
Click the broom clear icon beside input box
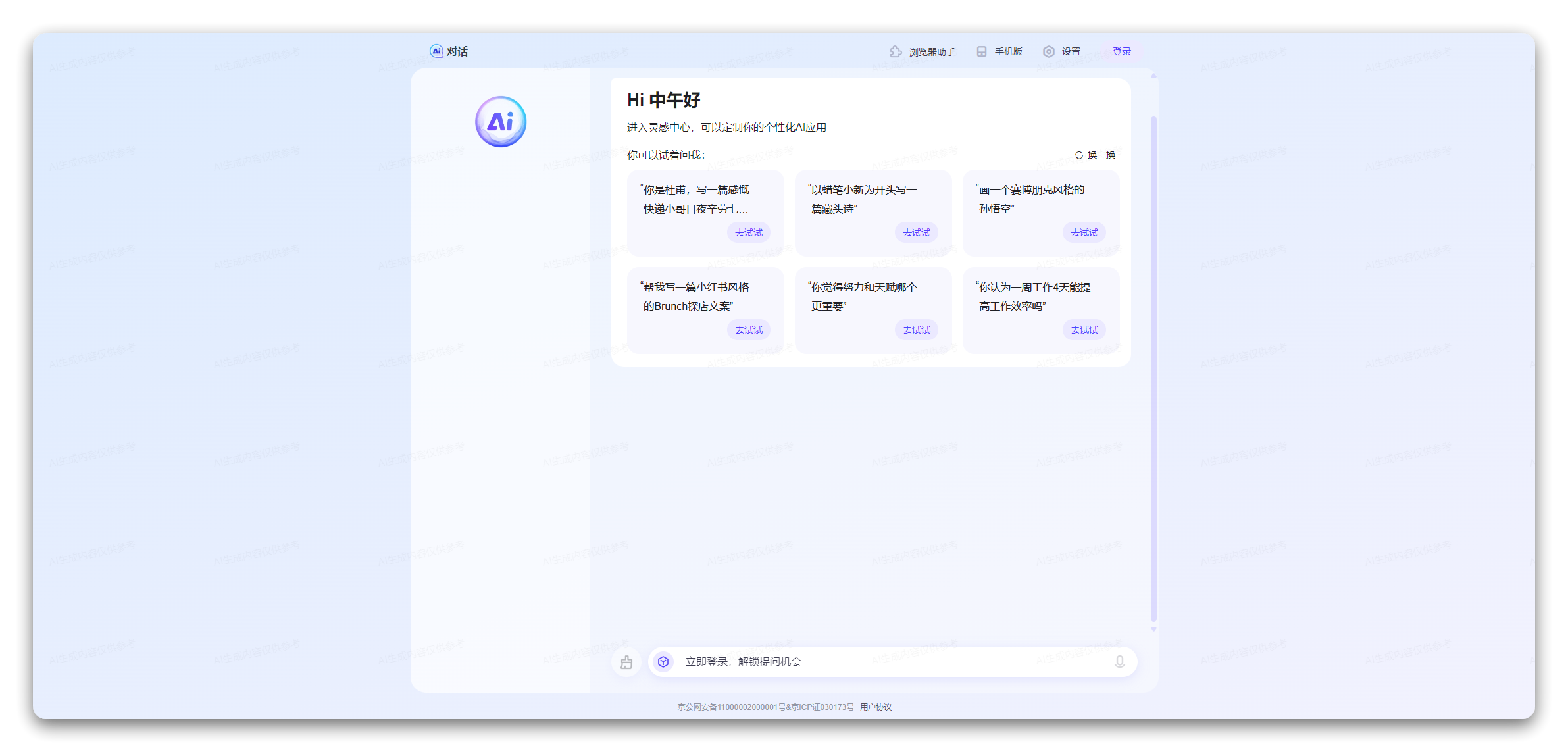[626, 662]
